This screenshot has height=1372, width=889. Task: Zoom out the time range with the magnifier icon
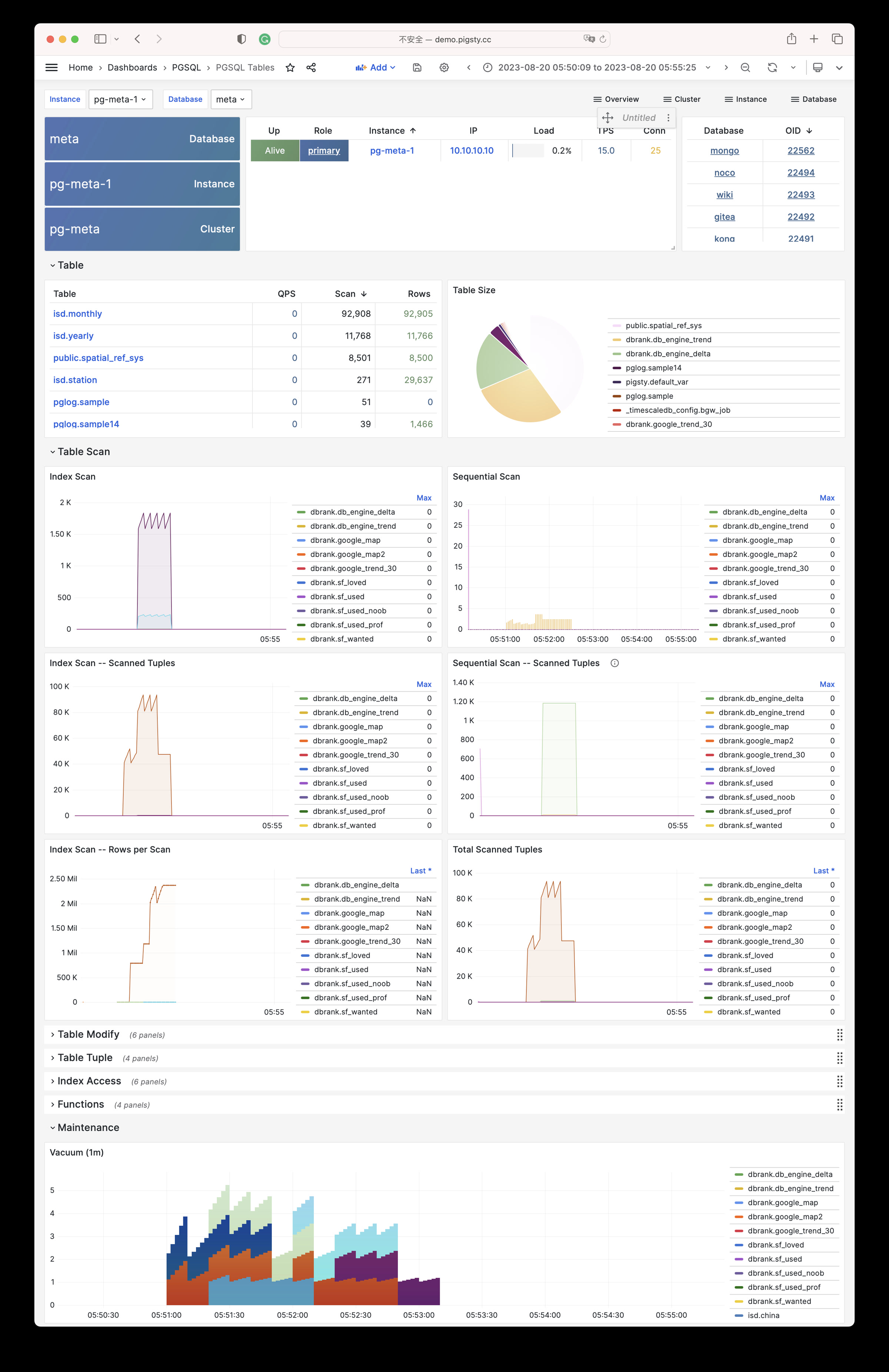tap(745, 67)
